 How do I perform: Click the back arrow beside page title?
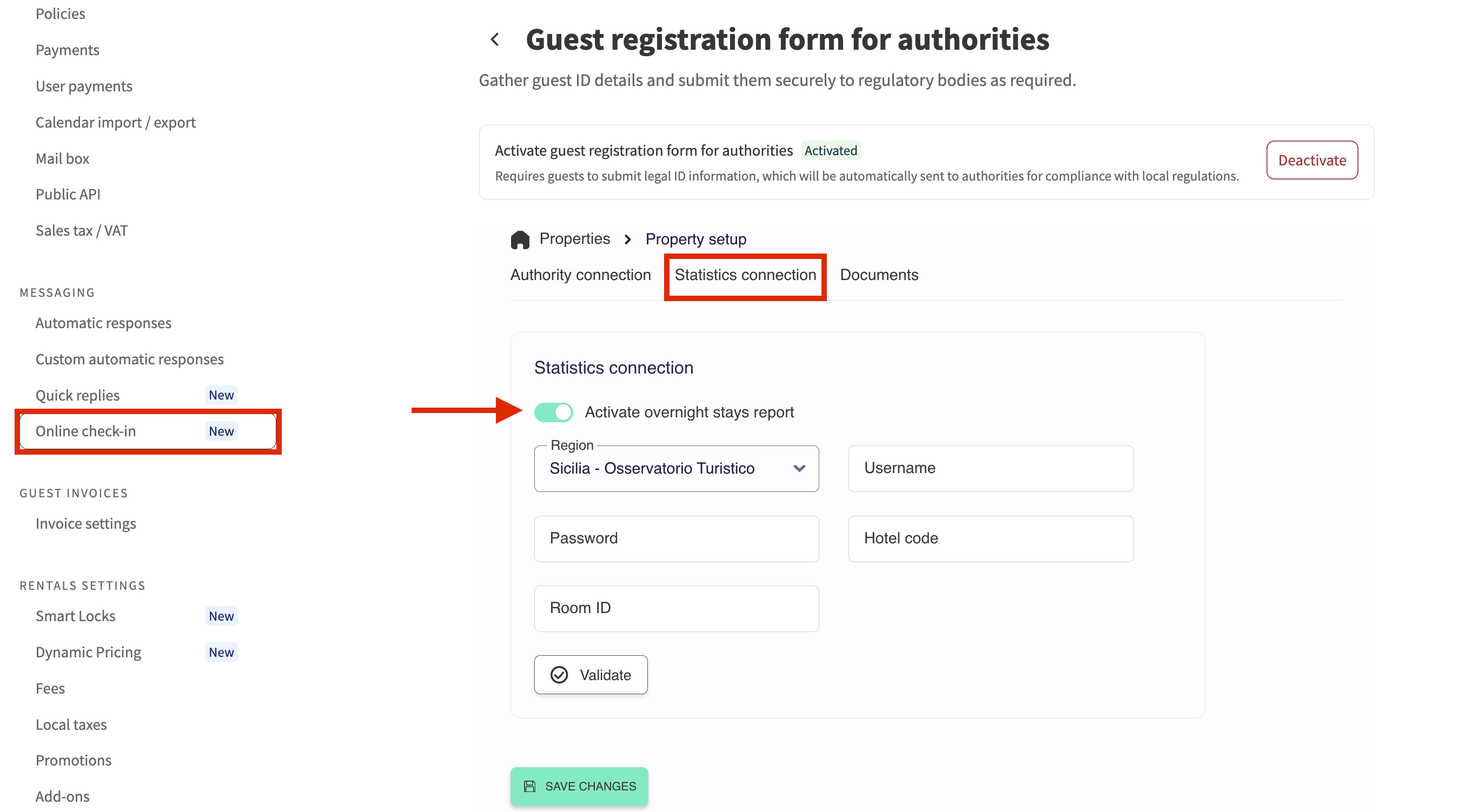495,39
